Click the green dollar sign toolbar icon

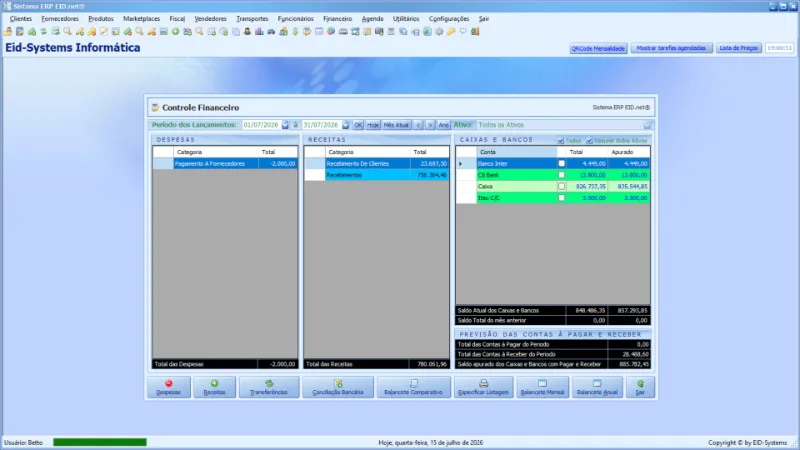(x=295, y=32)
